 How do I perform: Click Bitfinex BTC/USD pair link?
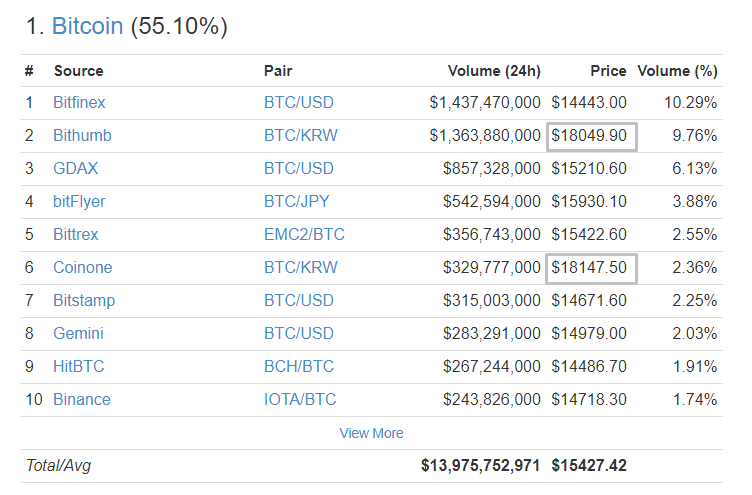(299, 102)
